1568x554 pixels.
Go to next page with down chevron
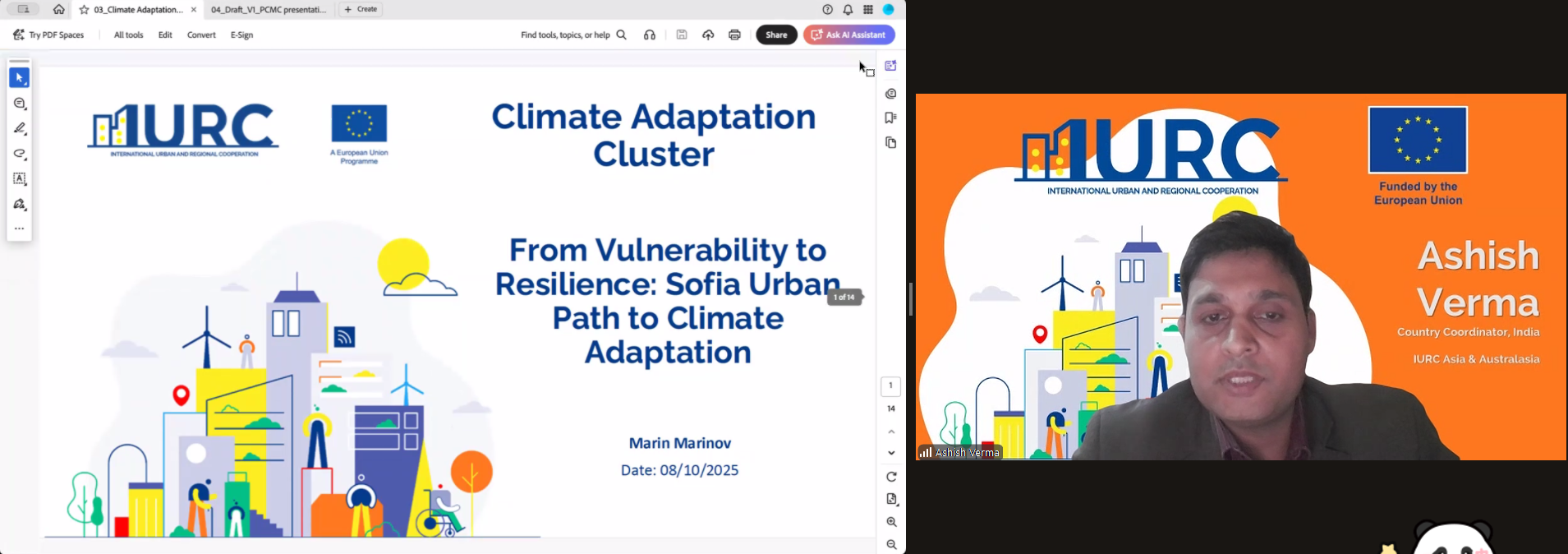pos(891,453)
